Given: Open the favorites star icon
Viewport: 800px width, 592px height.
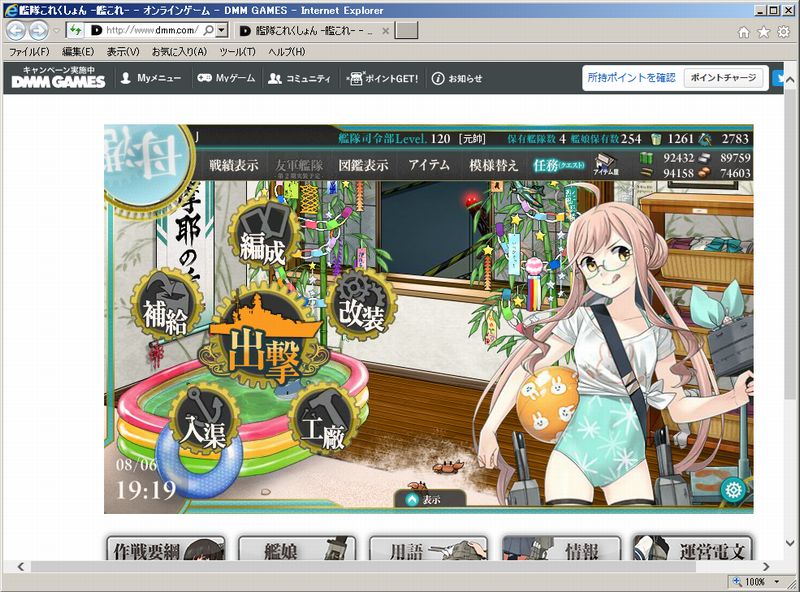Looking at the screenshot, I should pyautogui.click(x=763, y=32).
